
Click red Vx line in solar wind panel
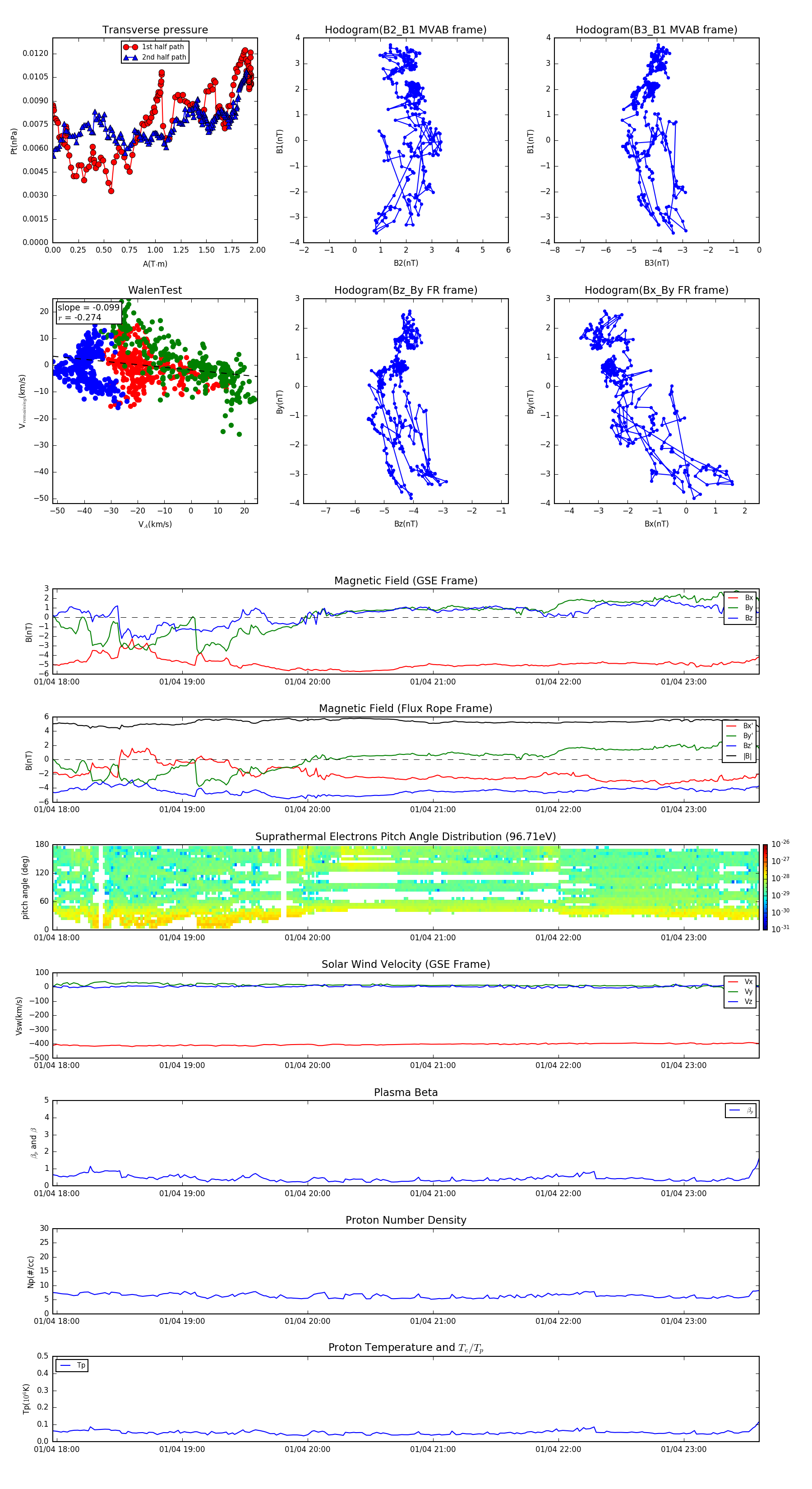click(x=406, y=1045)
